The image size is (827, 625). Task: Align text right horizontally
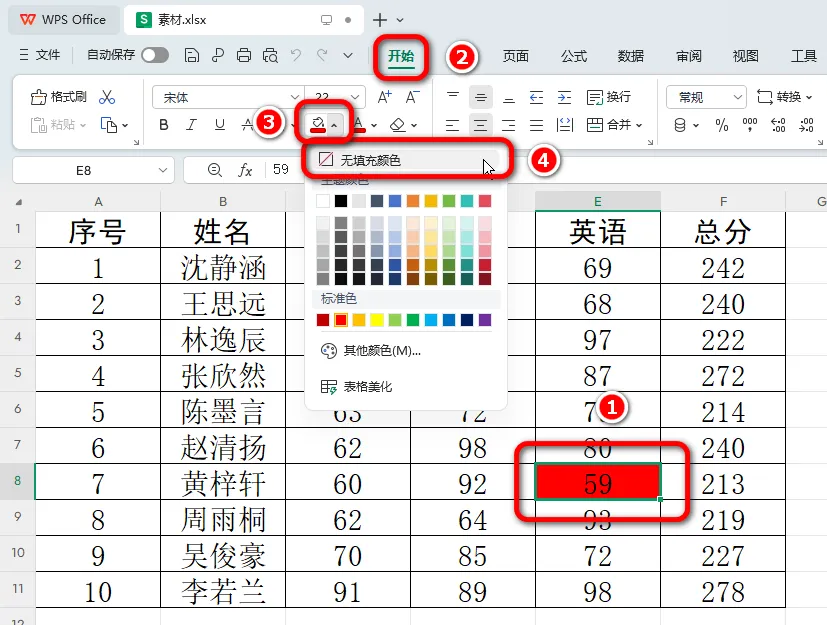pyautogui.click(x=508, y=125)
